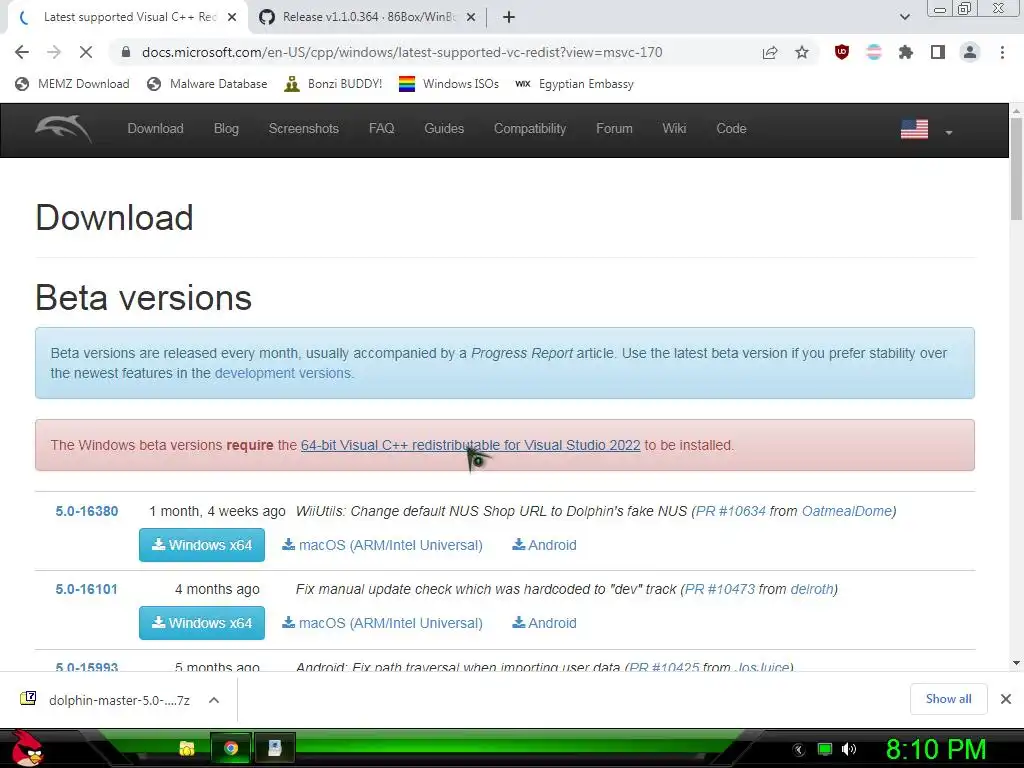This screenshot has height=768, width=1024.
Task: Open the red bird Start button
Action: [26, 748]
